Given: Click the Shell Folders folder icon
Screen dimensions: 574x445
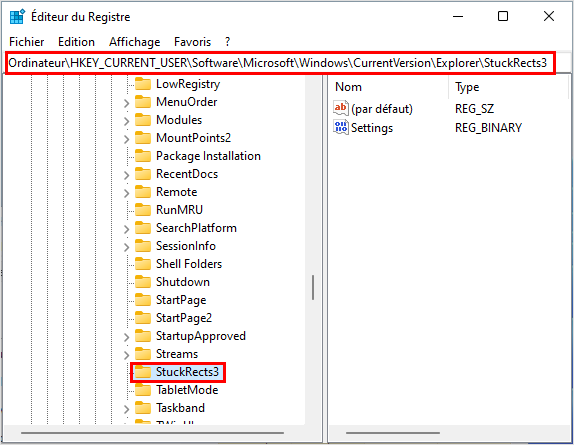Looking at the screenshot, I should tap(143, 264).
